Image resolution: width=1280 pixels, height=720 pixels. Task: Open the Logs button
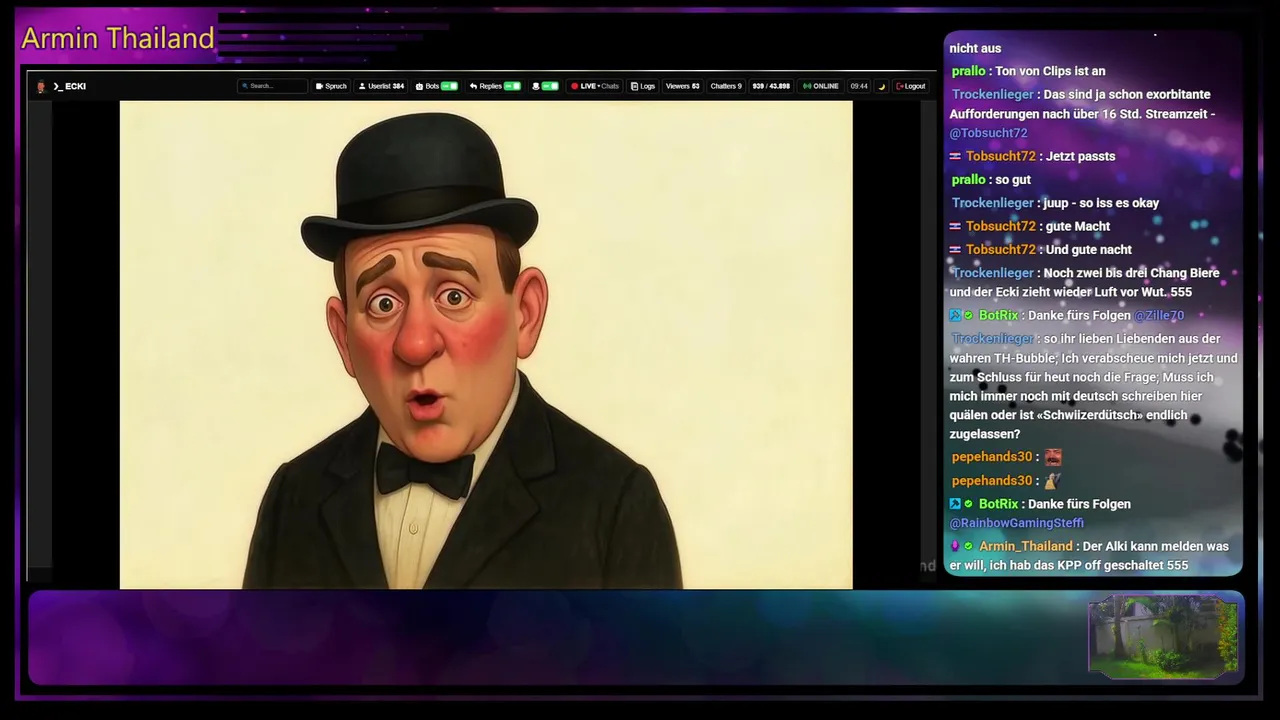point(643,86)
